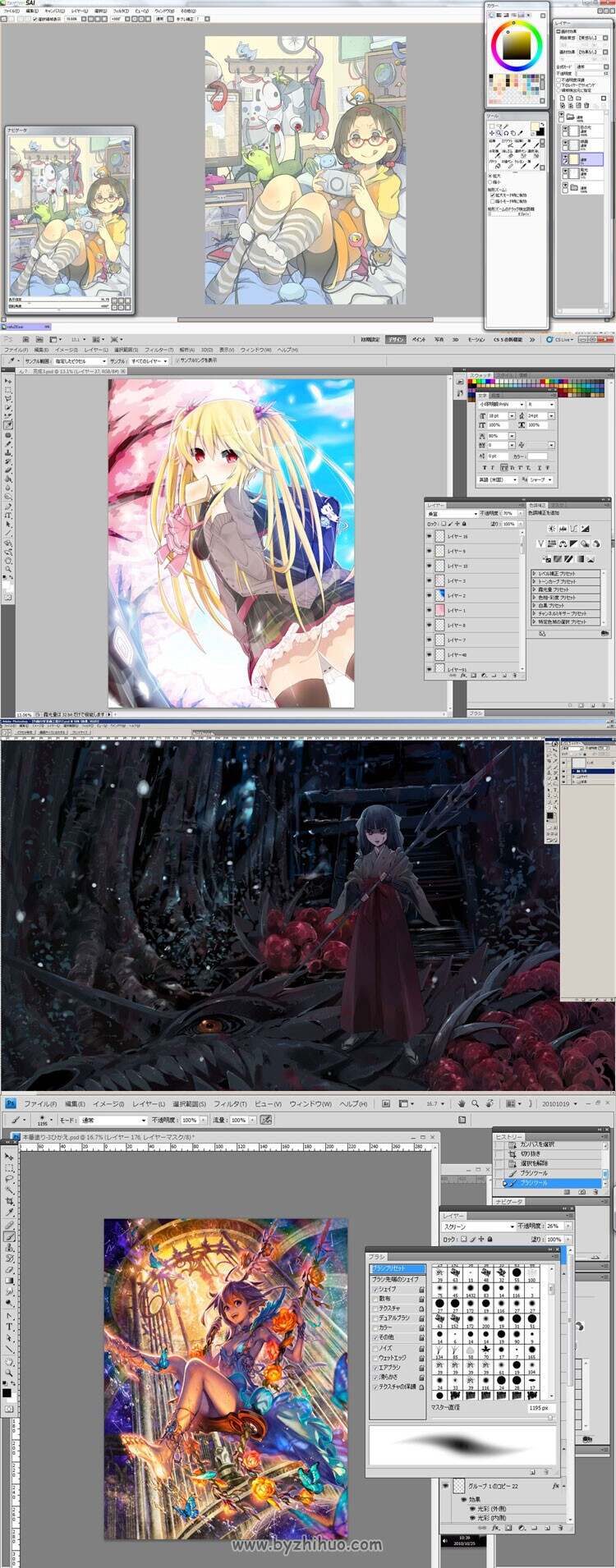
Task: Select the Brush tool in bottom Photoshop toolbar
Action: (9, 1236)
